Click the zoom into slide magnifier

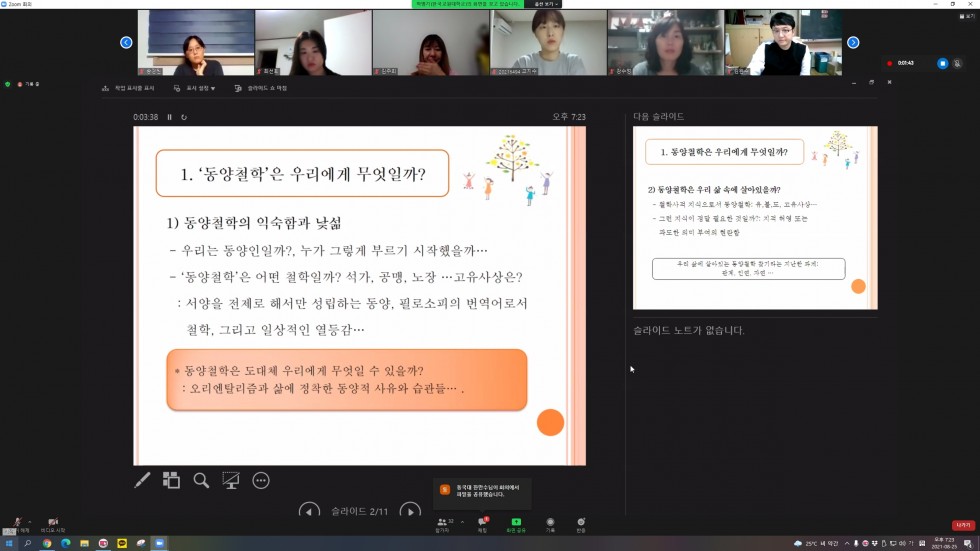coord(201,481)
